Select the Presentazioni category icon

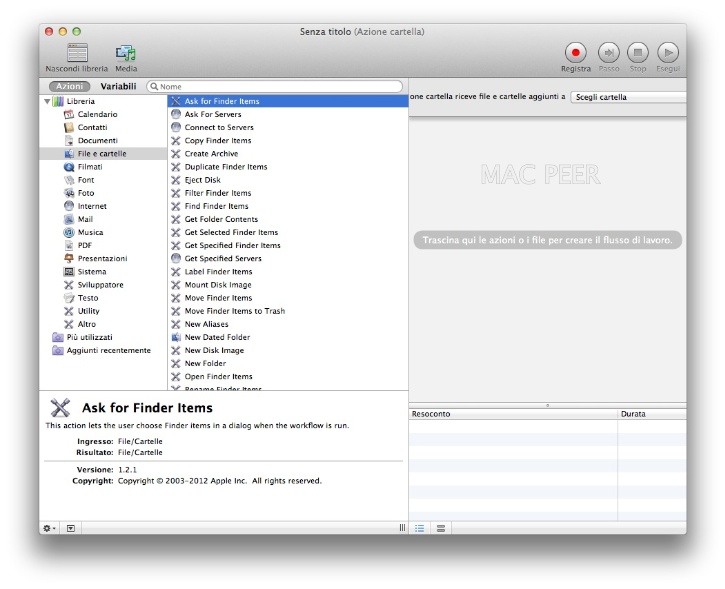(69, 258)
